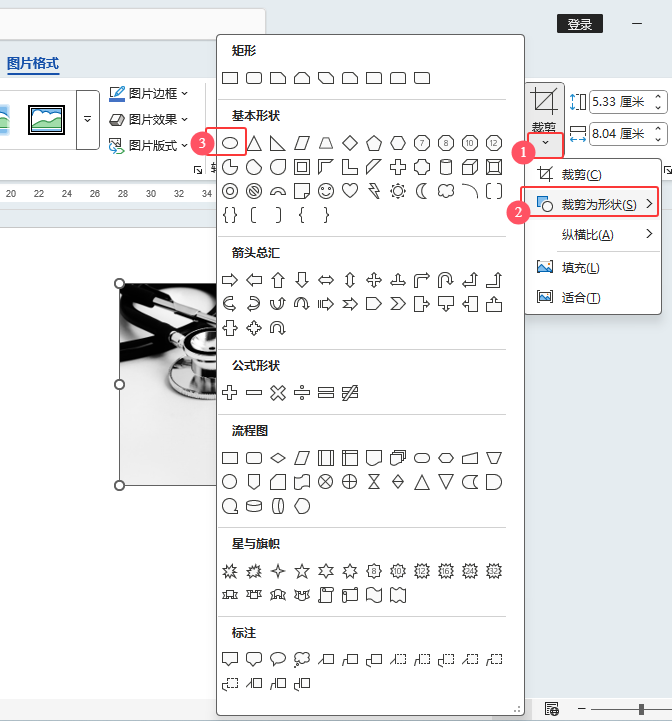This screenshot has height=721, width=672.
Task: Choose the Crop (C) menu item
Action: [593, 175]
